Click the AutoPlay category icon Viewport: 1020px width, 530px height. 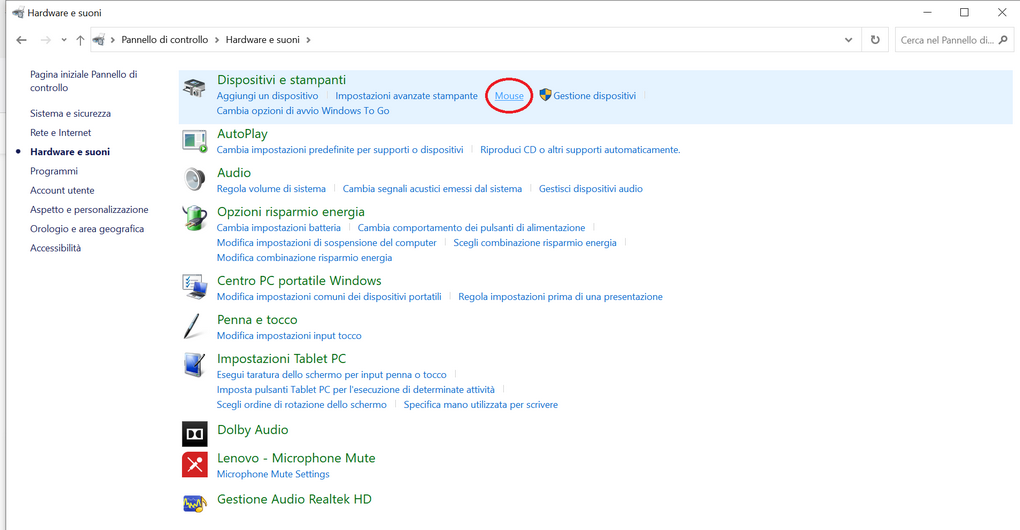tap(194, 140)
